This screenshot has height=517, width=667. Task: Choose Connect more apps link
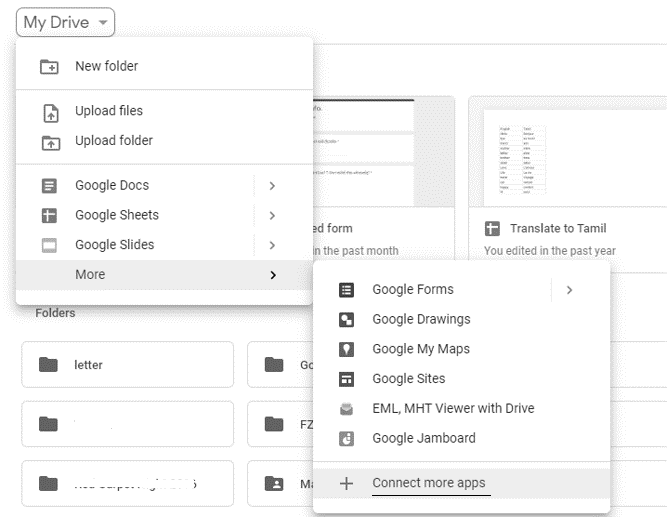point(429,483)
